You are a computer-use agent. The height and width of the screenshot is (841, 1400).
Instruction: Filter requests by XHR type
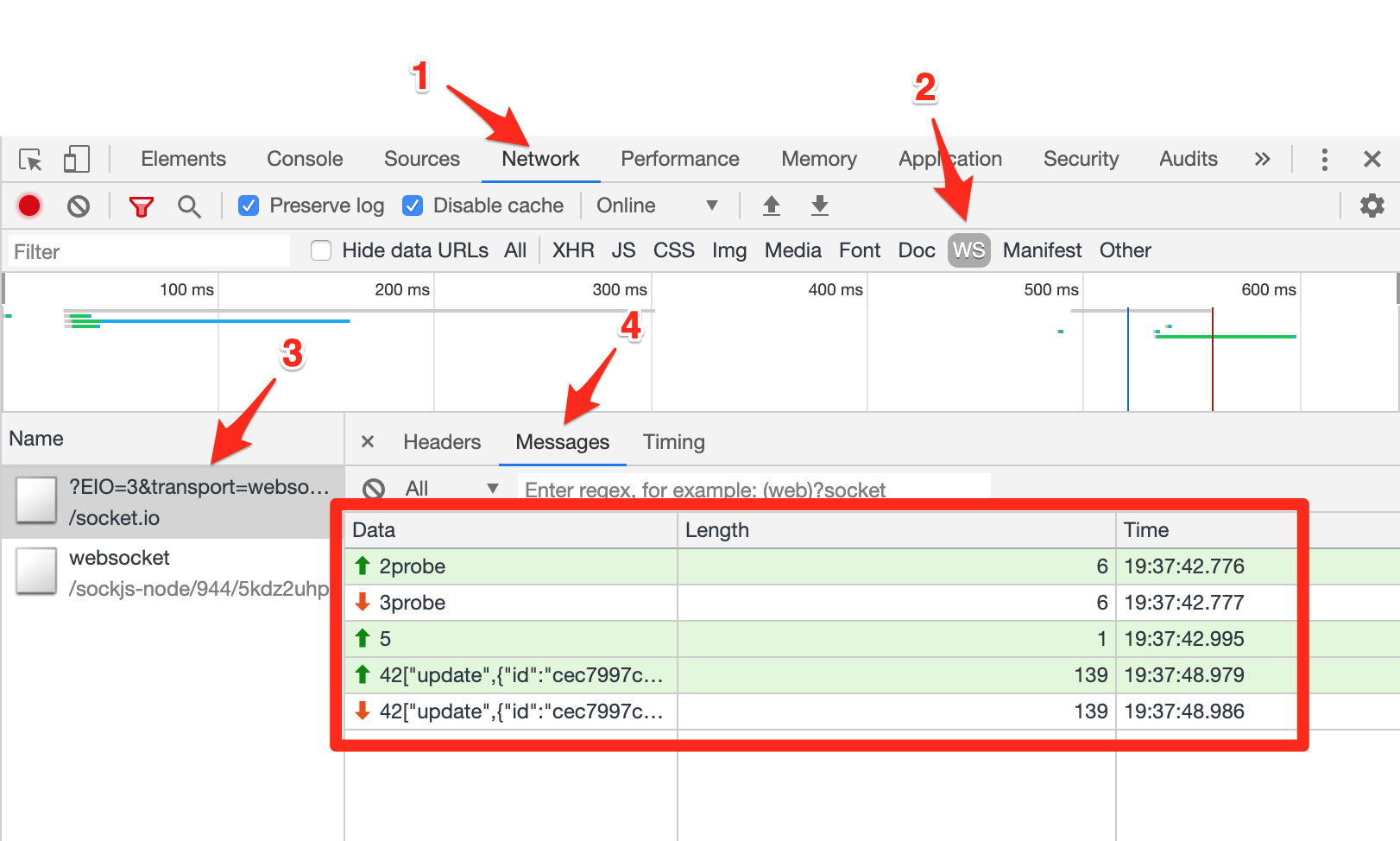click(572, 250)
